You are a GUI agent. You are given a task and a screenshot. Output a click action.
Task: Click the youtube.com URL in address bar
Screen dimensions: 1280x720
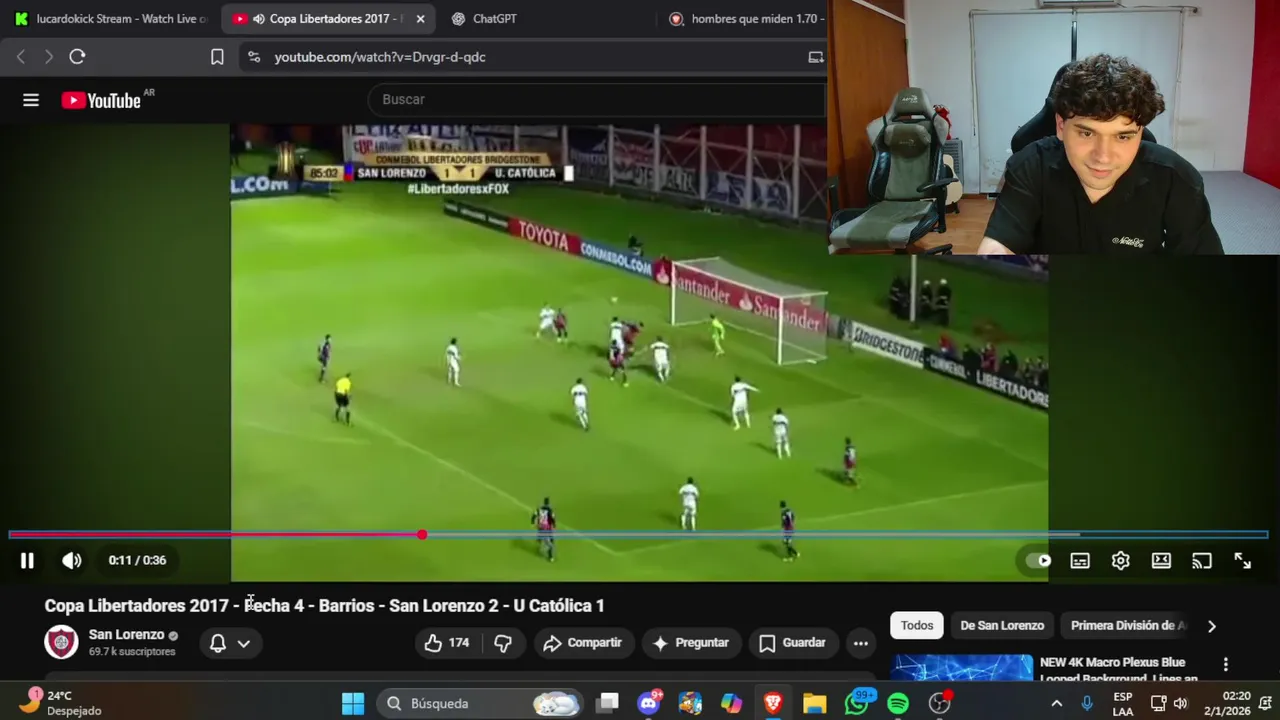tap(380, 57)
